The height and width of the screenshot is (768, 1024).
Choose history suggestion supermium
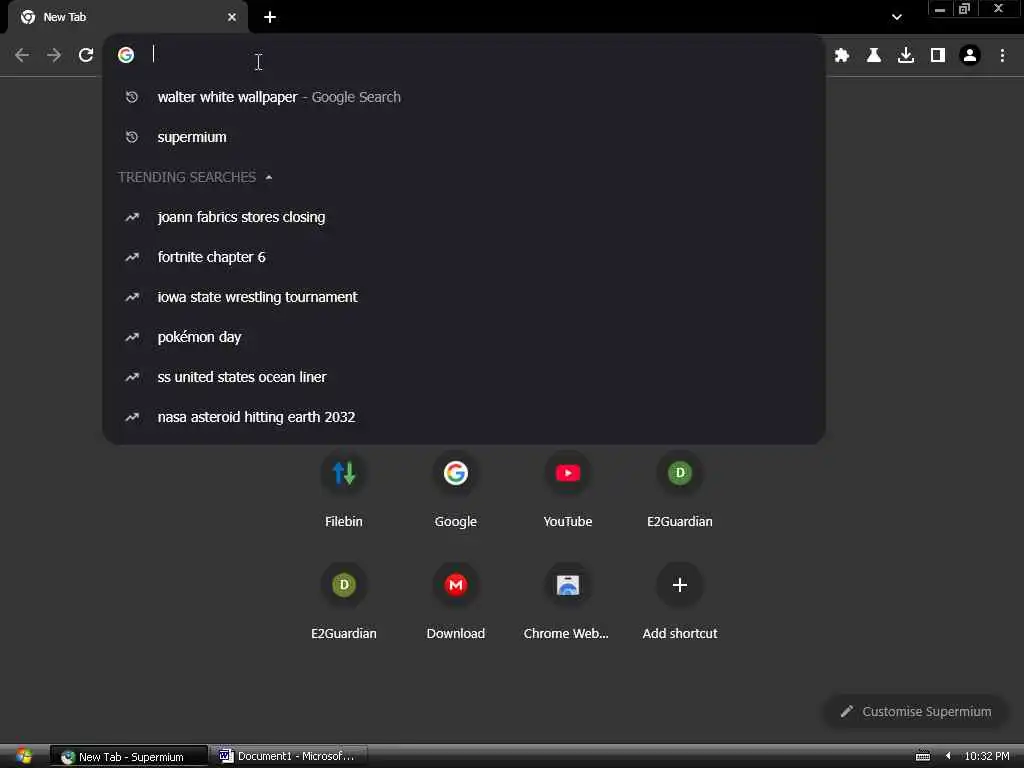pyautogui.click(x=464, y=137)
